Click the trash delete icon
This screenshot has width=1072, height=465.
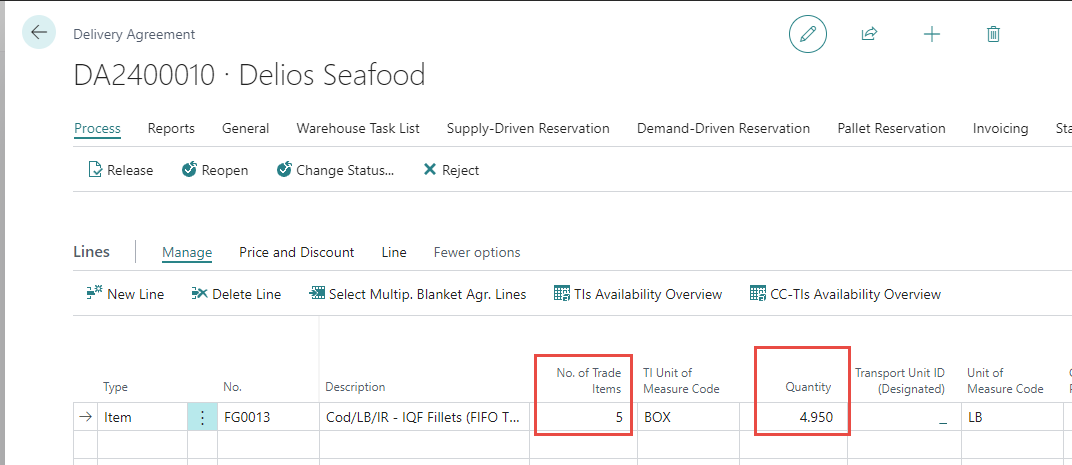click(993, 34)
